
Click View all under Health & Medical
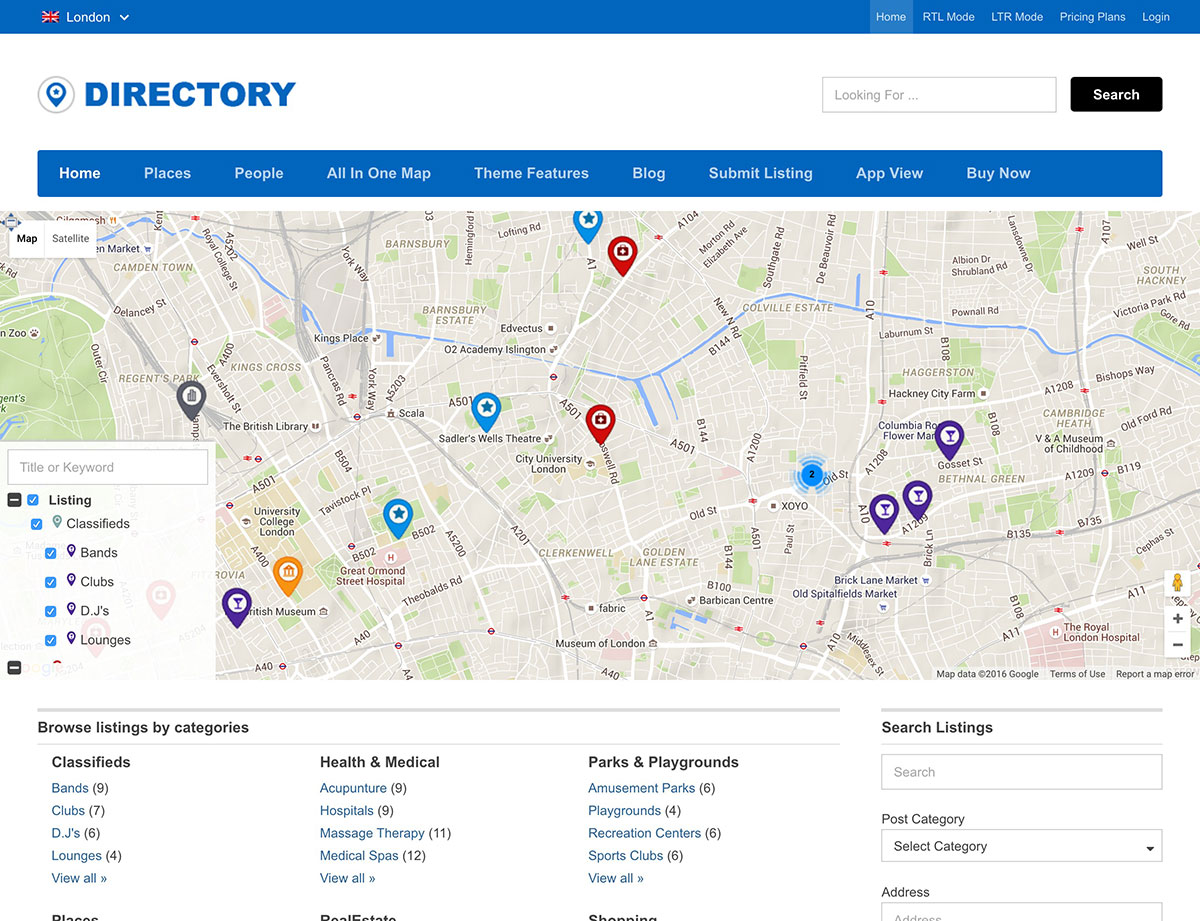[x=348, y=878]
